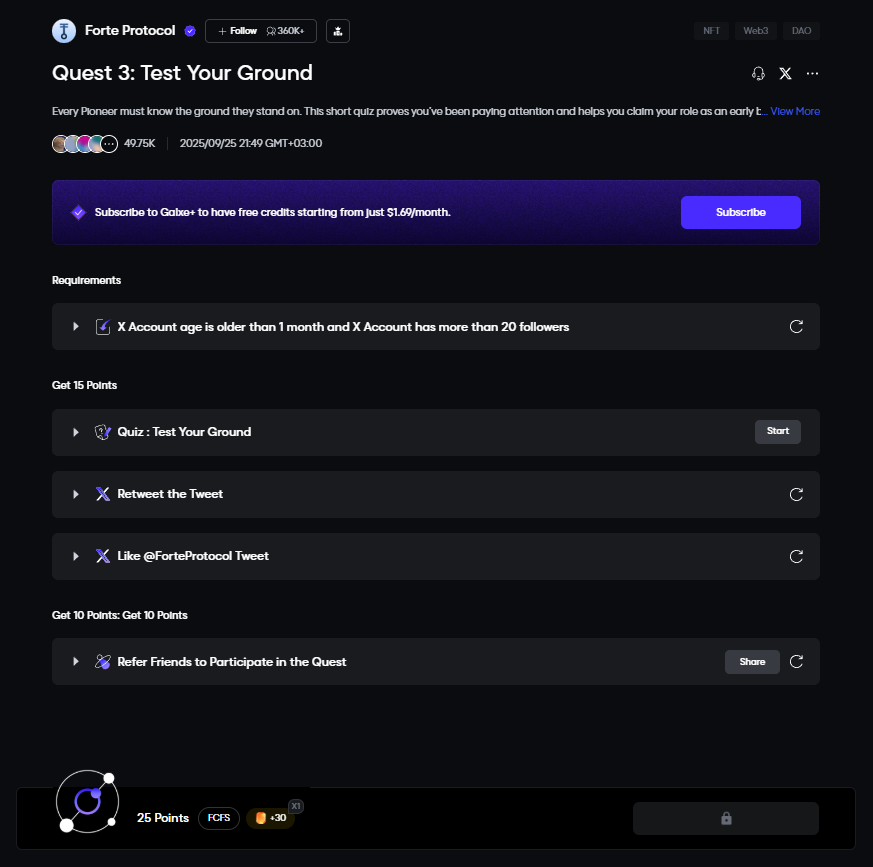Click the Forte Protocol avatar logo
This screenshot has width=873, height=867.
64,31
